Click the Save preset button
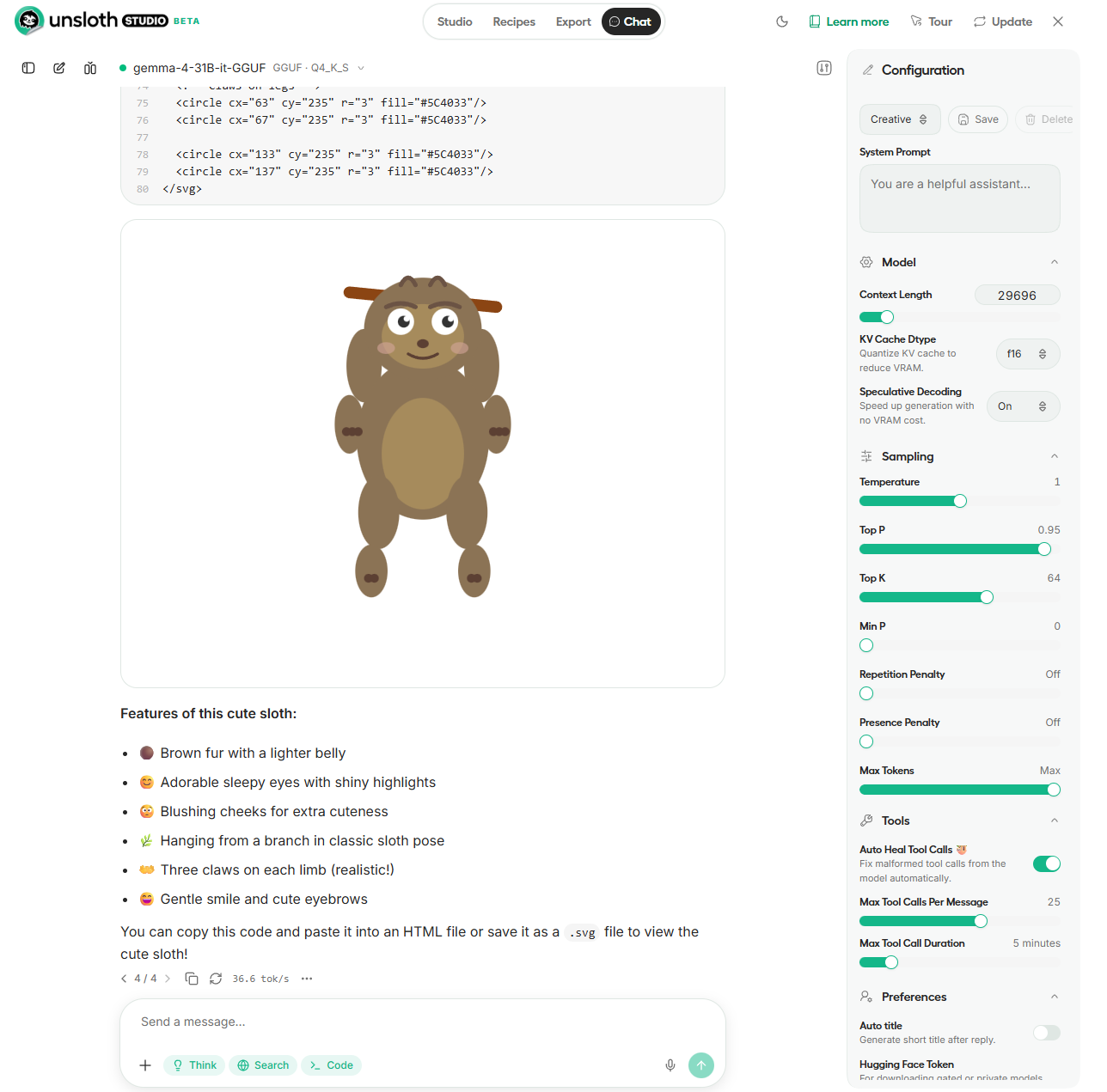 (x=978, y=119)
